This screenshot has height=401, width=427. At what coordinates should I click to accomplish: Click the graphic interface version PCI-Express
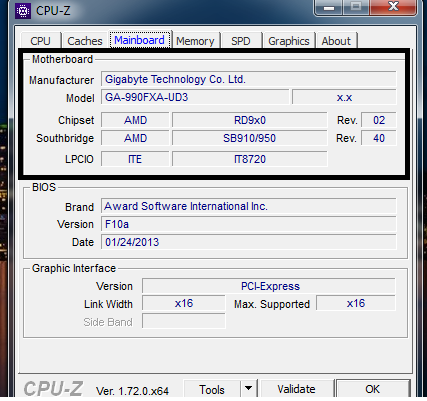pos(269,286)
